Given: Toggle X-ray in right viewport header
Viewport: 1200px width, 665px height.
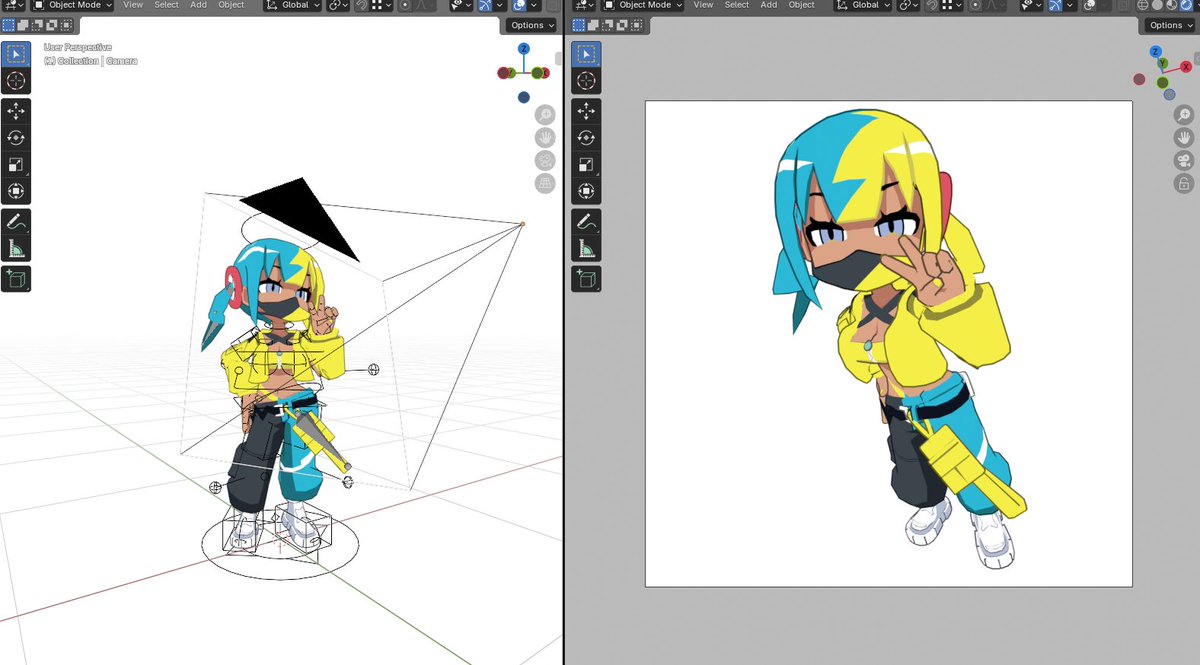Looking at the screenshot, I should click(x=1123, y=5).
